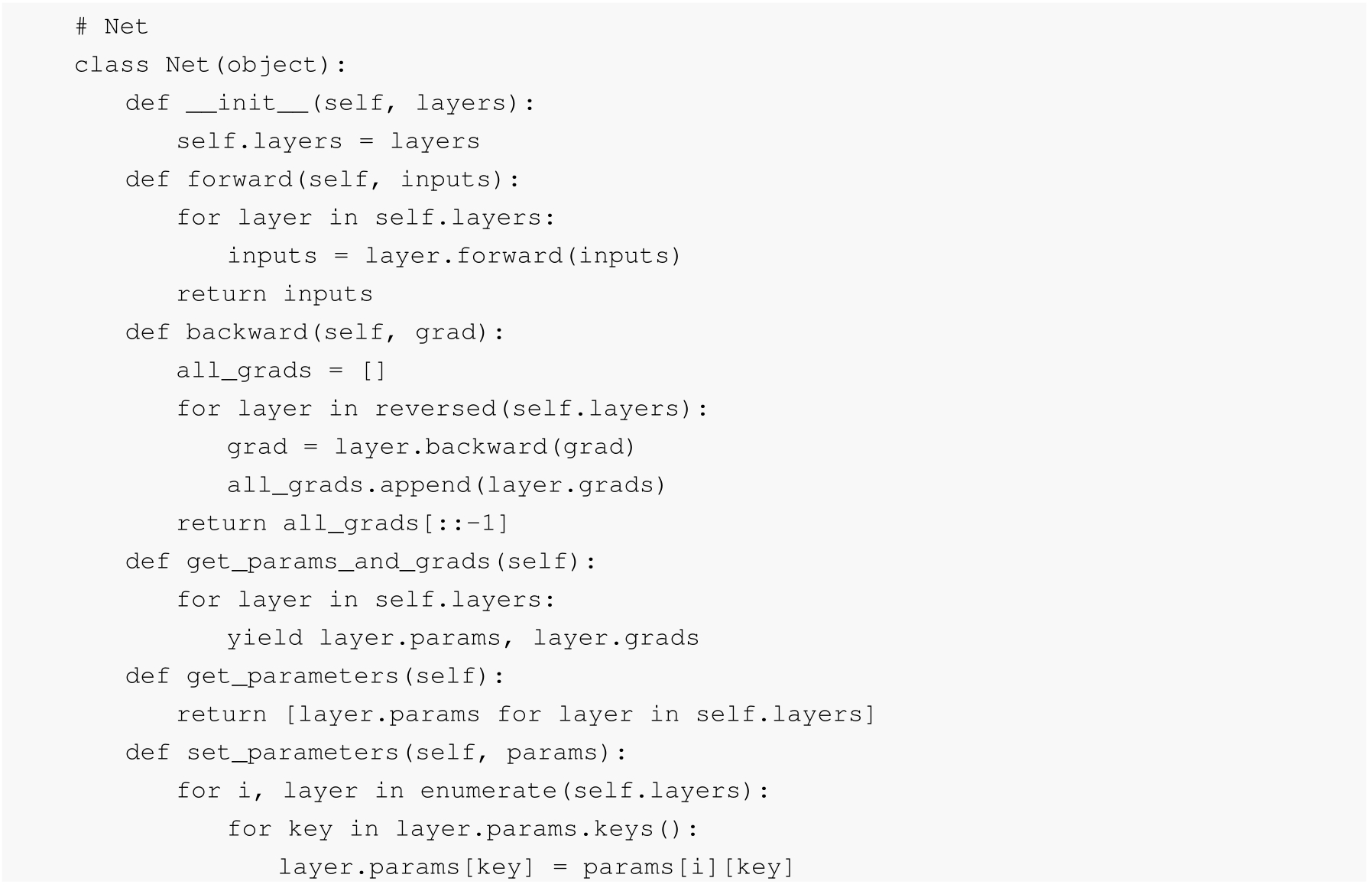Click the backward method definition
The image size is (1372, 894).
click(315, 332)
